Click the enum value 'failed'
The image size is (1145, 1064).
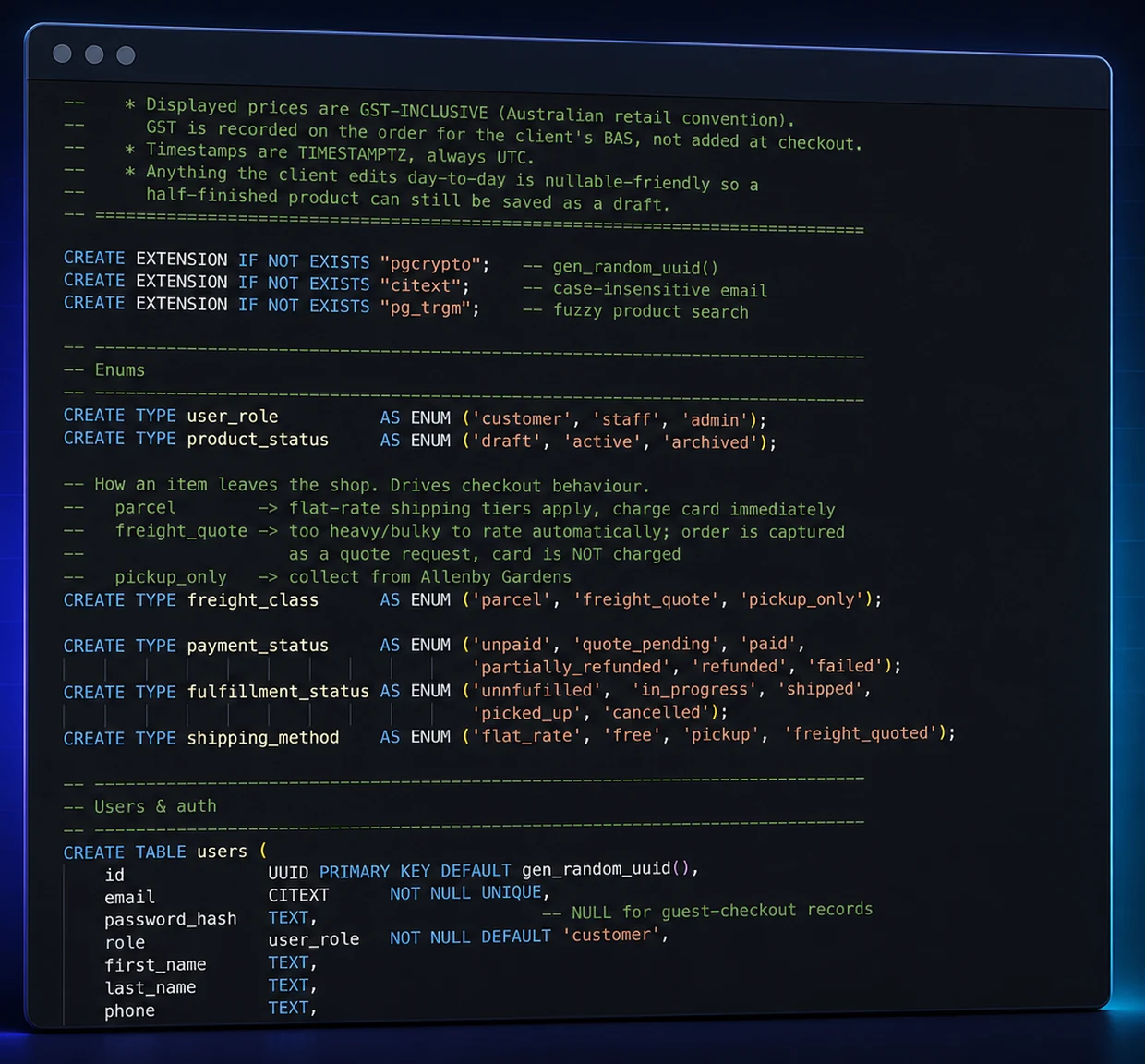coord(846,665)
